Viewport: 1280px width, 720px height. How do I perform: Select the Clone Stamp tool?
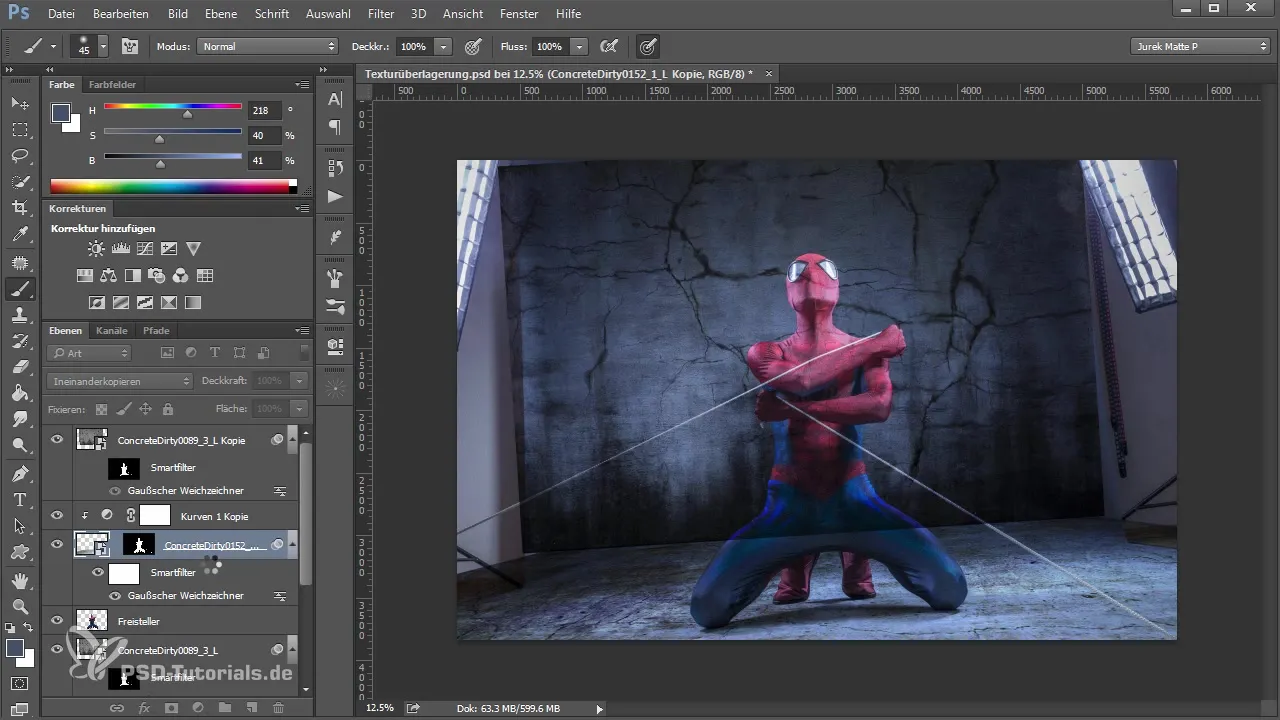20,315
